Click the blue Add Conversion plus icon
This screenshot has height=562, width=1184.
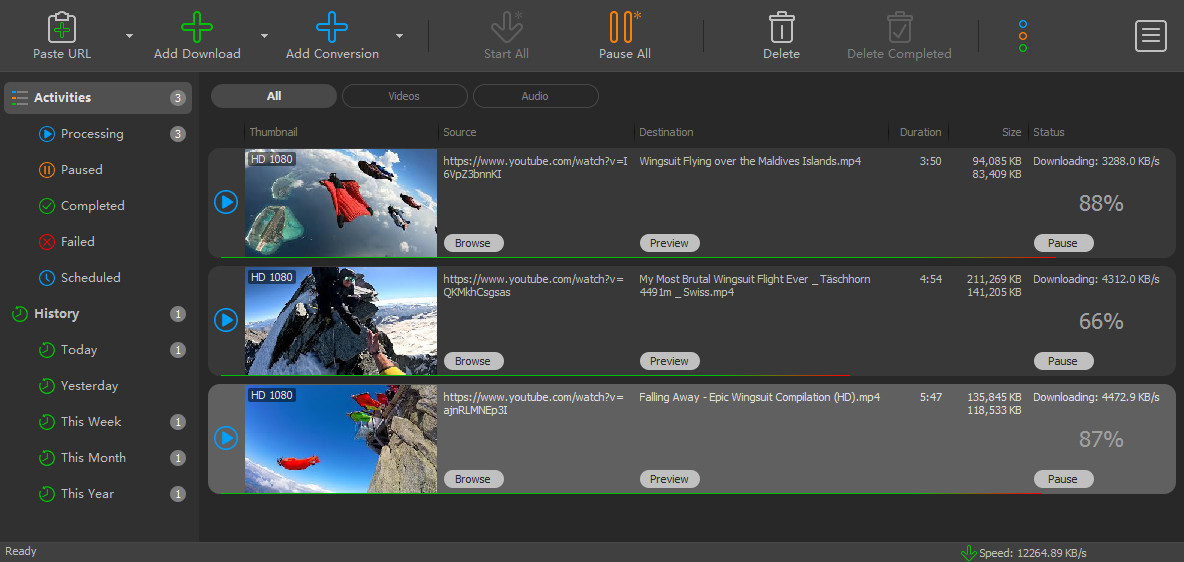332,27
